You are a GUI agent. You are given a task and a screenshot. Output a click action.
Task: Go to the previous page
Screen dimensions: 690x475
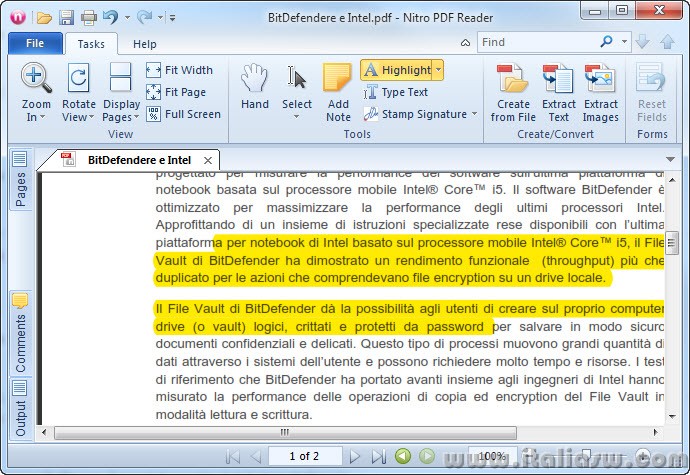pyautogui.click(x=256, y=457)
